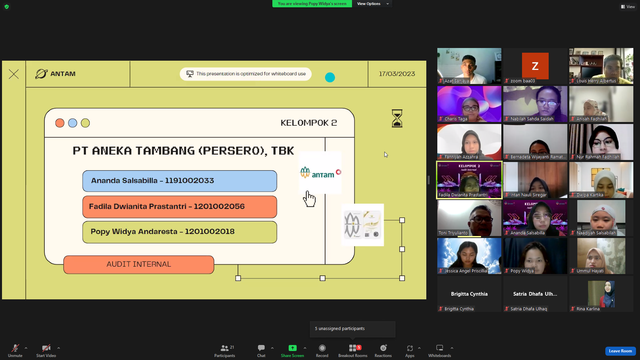Click the antam logo image on slide

pyautogui.click(x=320, y=173)
